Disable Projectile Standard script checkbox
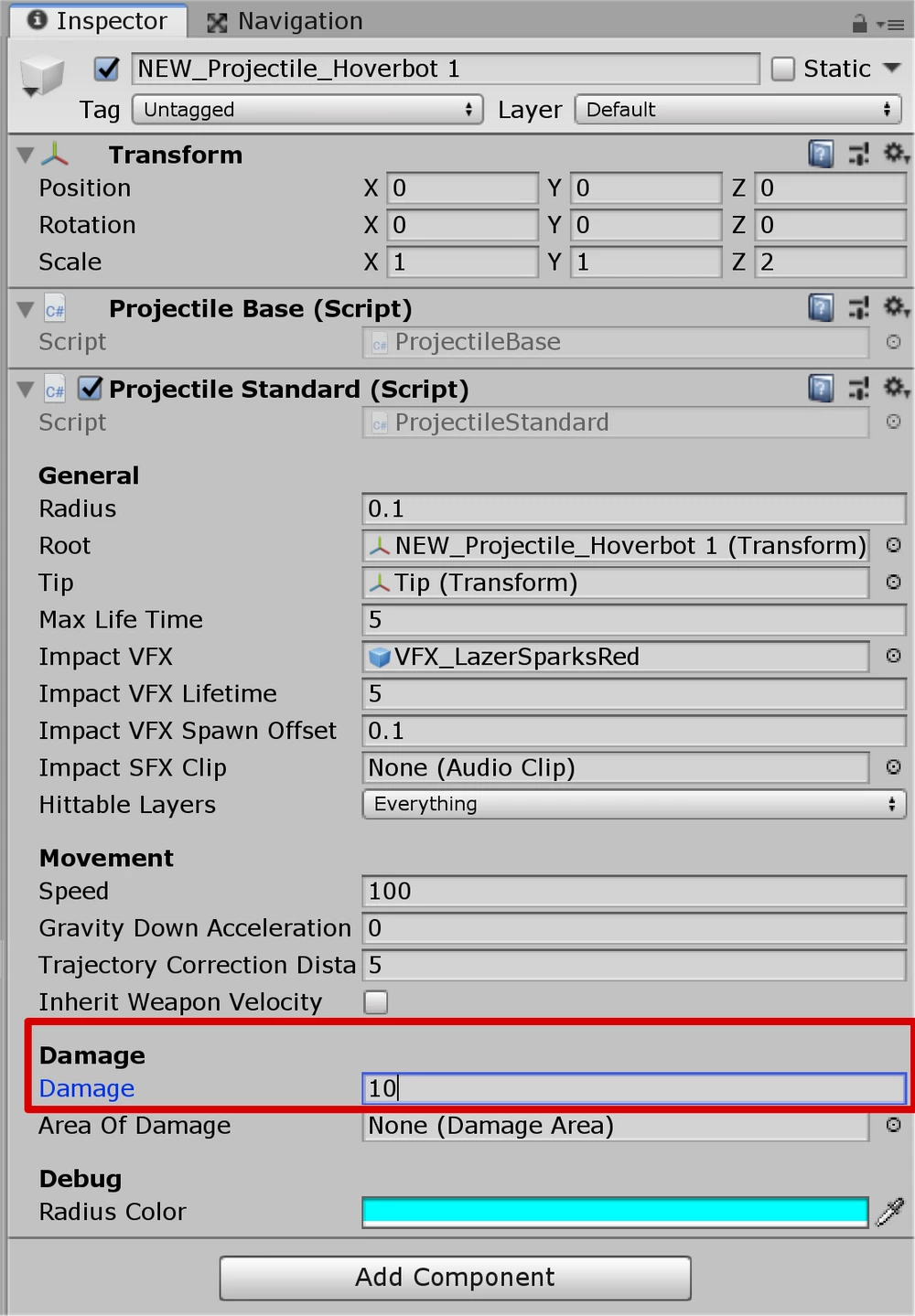The width and height of the screenshot is (915, 1316). [90, 389]
